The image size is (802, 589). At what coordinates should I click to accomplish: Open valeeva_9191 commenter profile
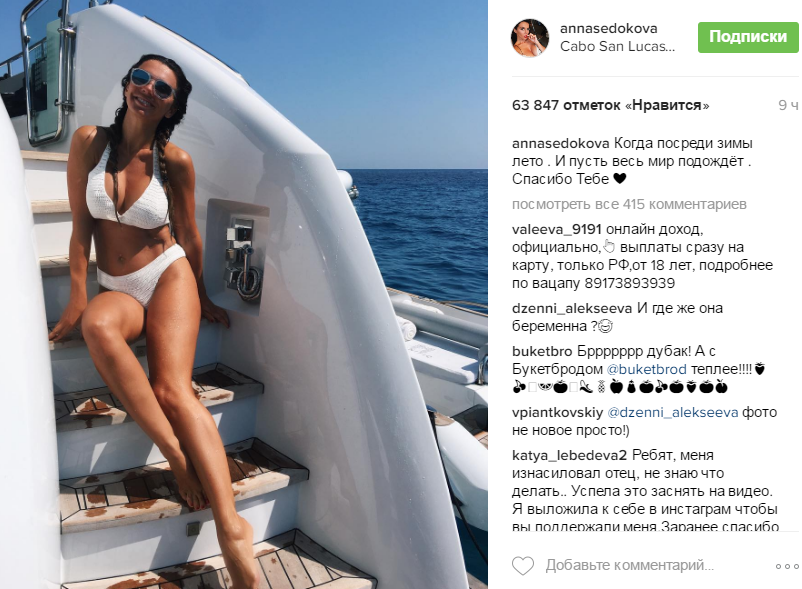[556, 230]
